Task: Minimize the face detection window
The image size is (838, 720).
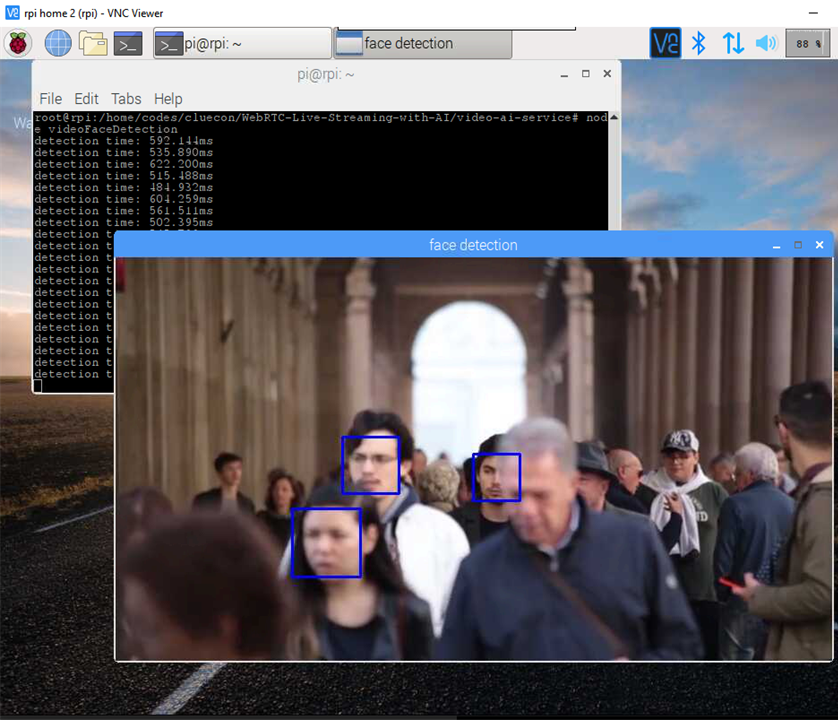Action: tap(776, 245)
